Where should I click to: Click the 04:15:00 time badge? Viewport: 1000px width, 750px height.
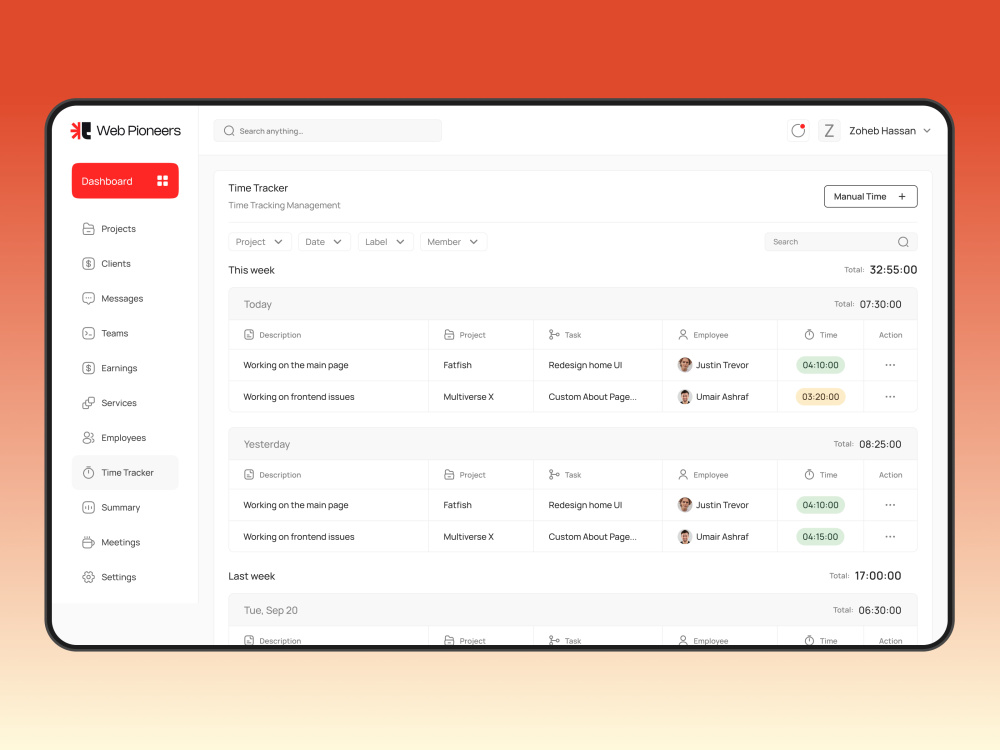coord(820,537)
